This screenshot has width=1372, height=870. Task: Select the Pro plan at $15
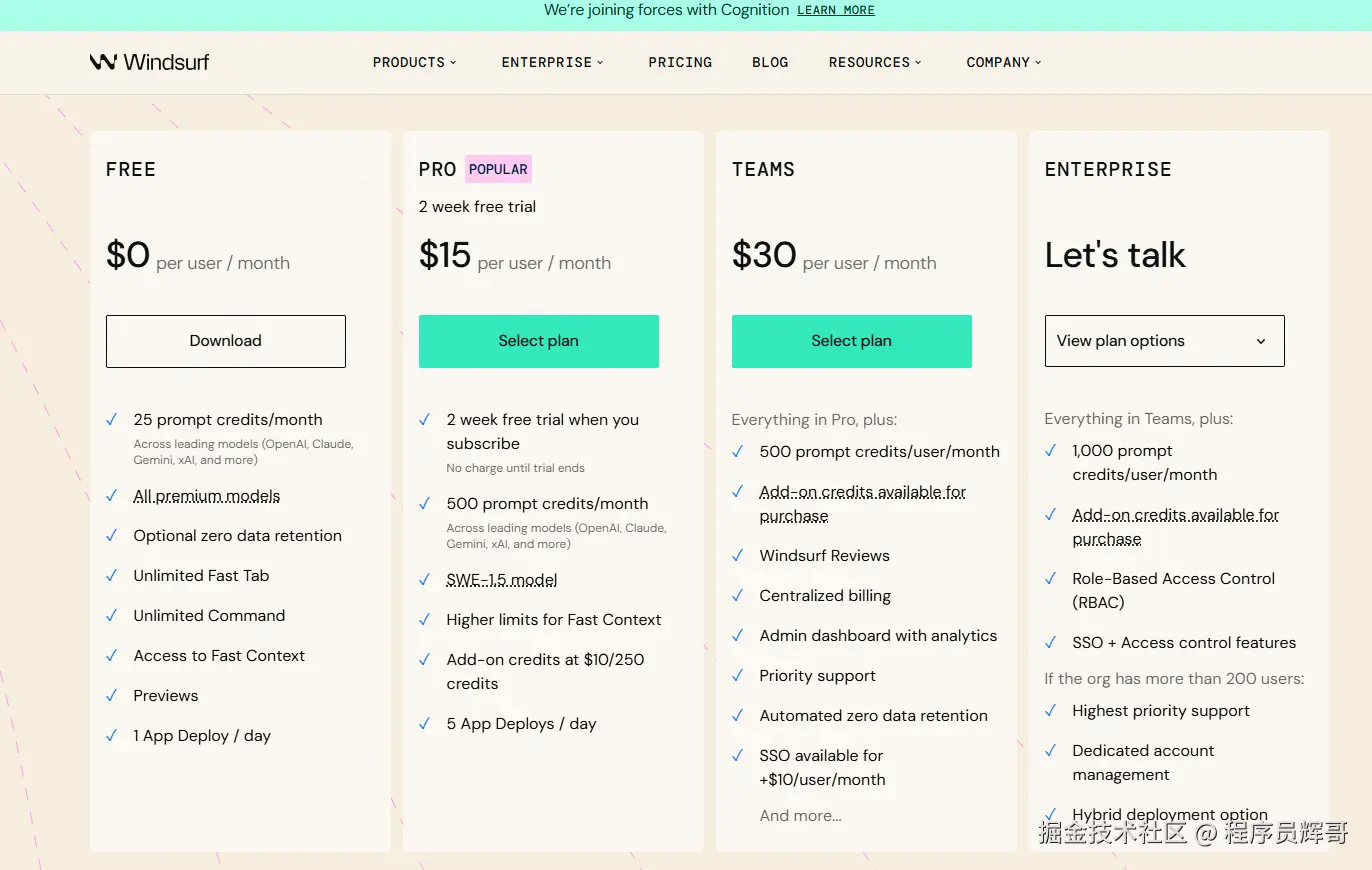click(x=538, y=341)
